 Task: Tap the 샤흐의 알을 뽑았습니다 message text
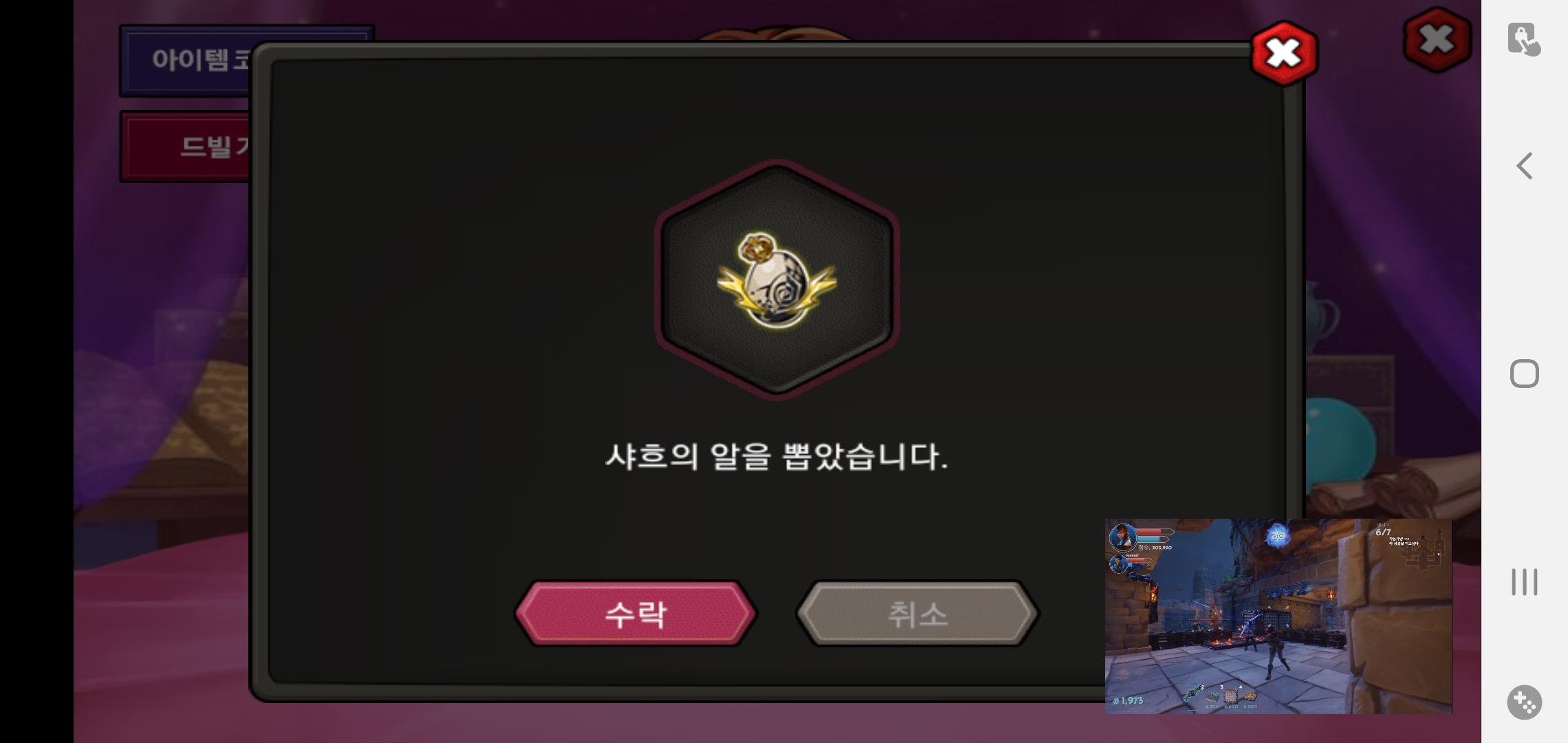pyautogui.click(x=776, y=457)
